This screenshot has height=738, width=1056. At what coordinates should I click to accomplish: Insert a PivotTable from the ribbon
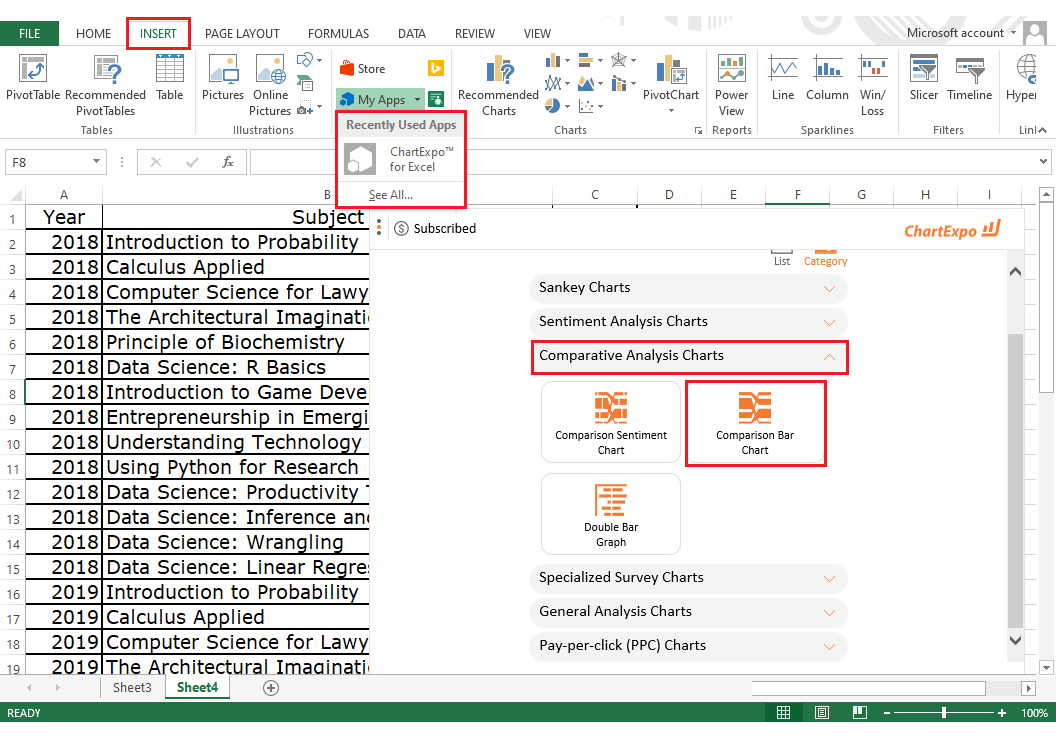[33, 79]
